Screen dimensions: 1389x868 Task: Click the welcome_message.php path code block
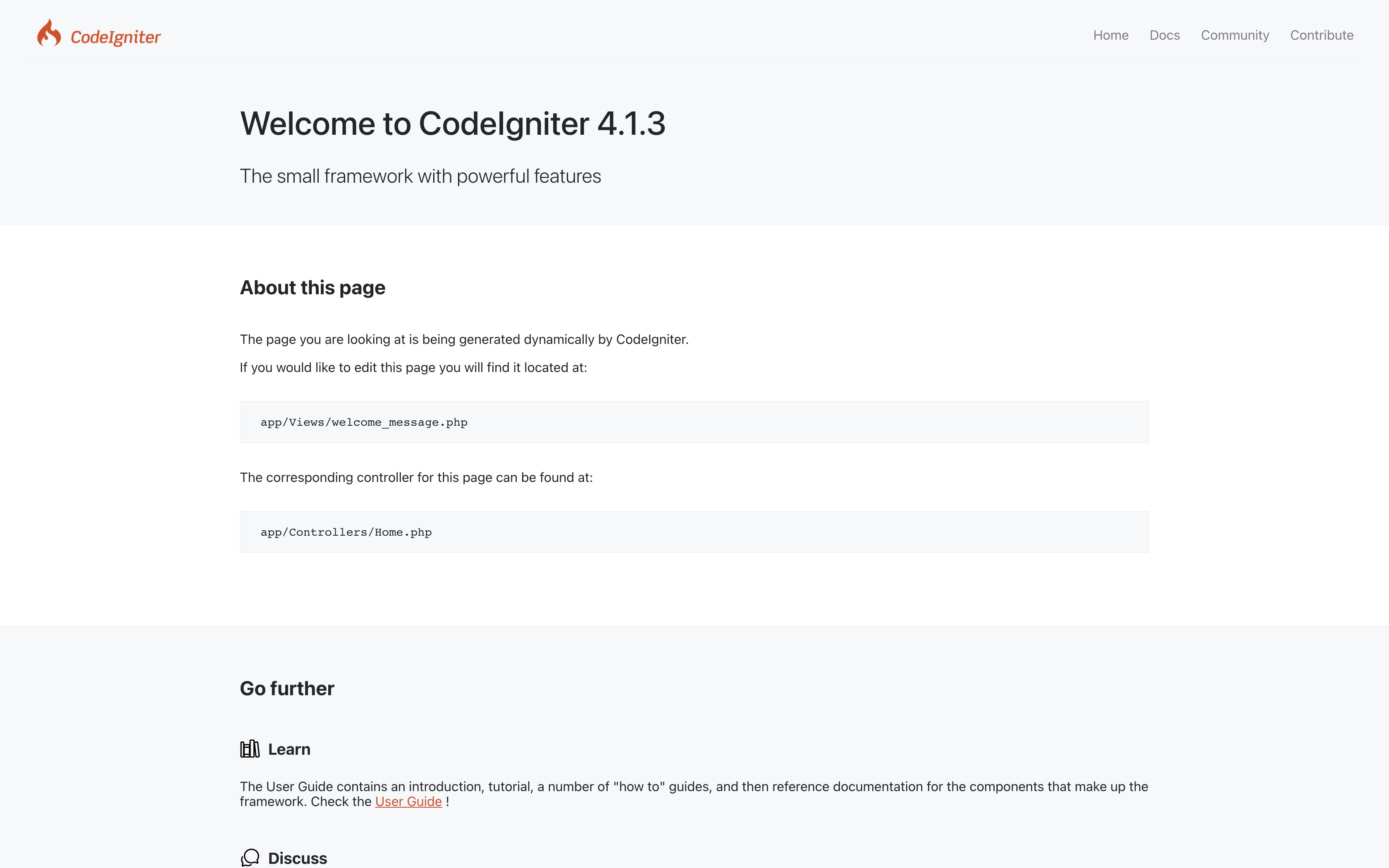[694, 422]
